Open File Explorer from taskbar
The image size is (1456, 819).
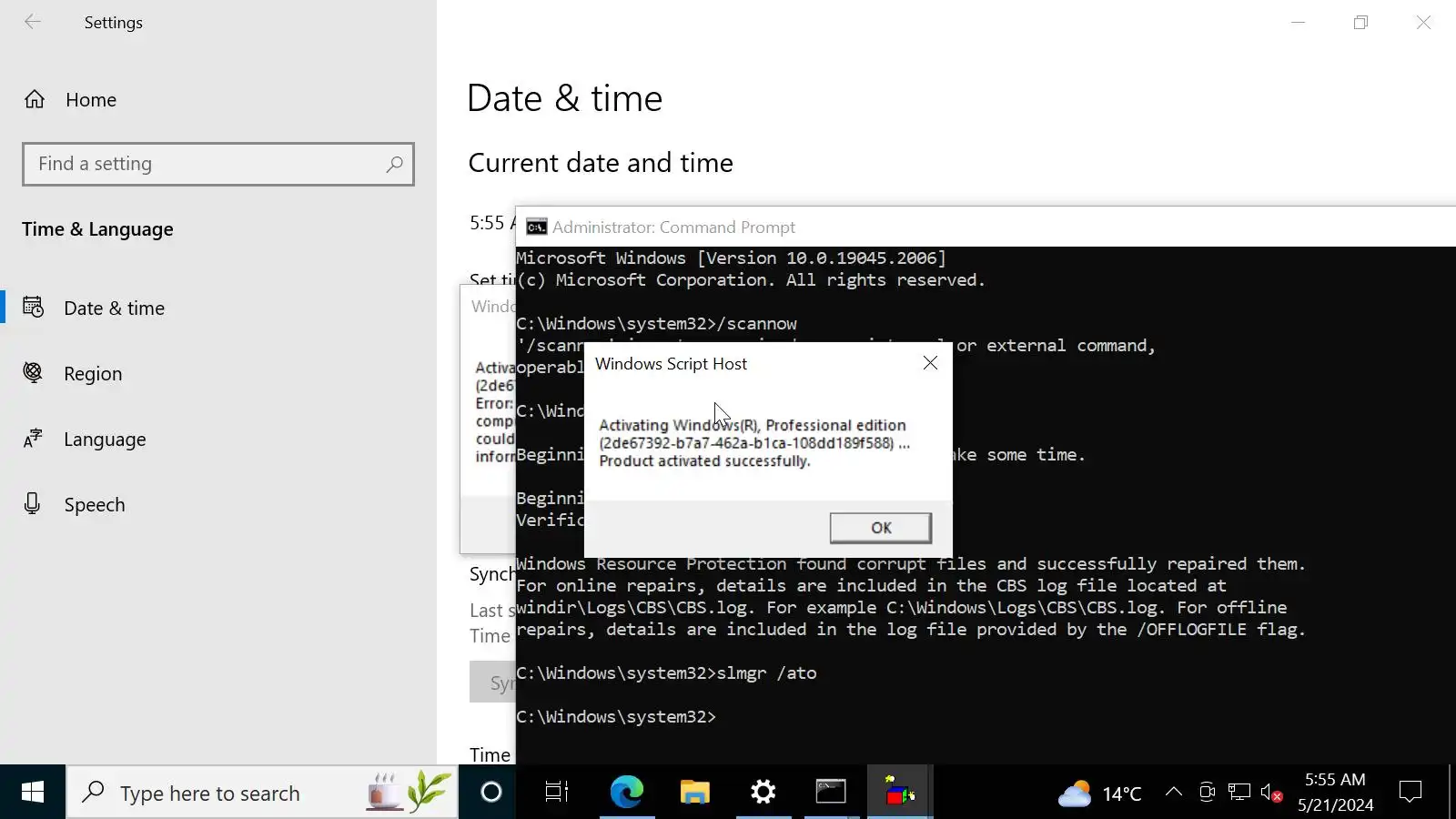pyautogui.click(x=695, y=793)
